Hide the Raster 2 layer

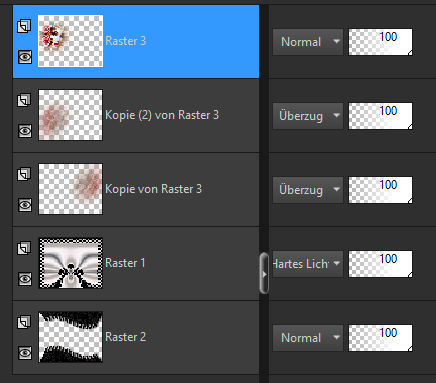[25, 353]
